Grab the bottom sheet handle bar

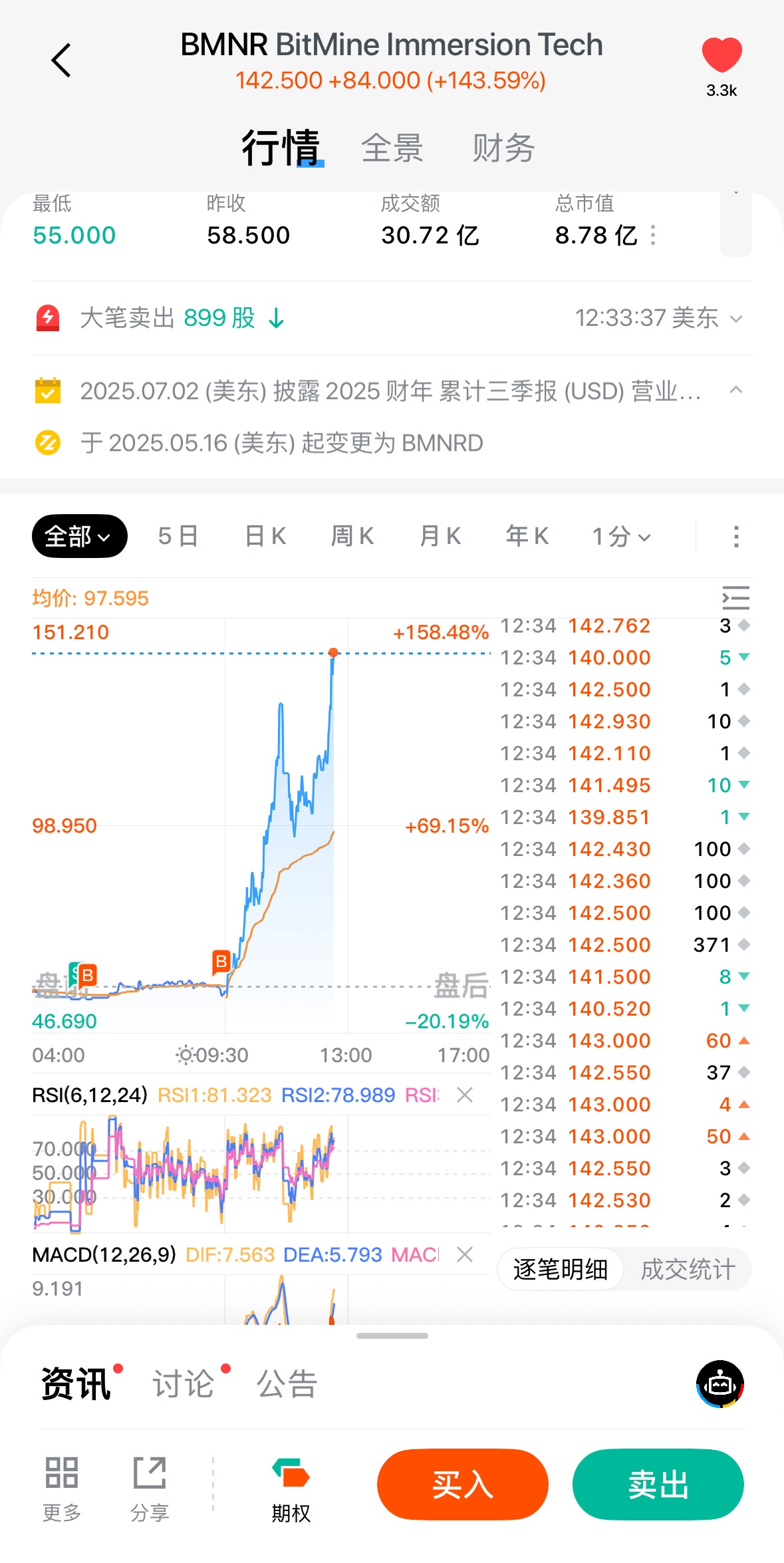pos(392,1336)
